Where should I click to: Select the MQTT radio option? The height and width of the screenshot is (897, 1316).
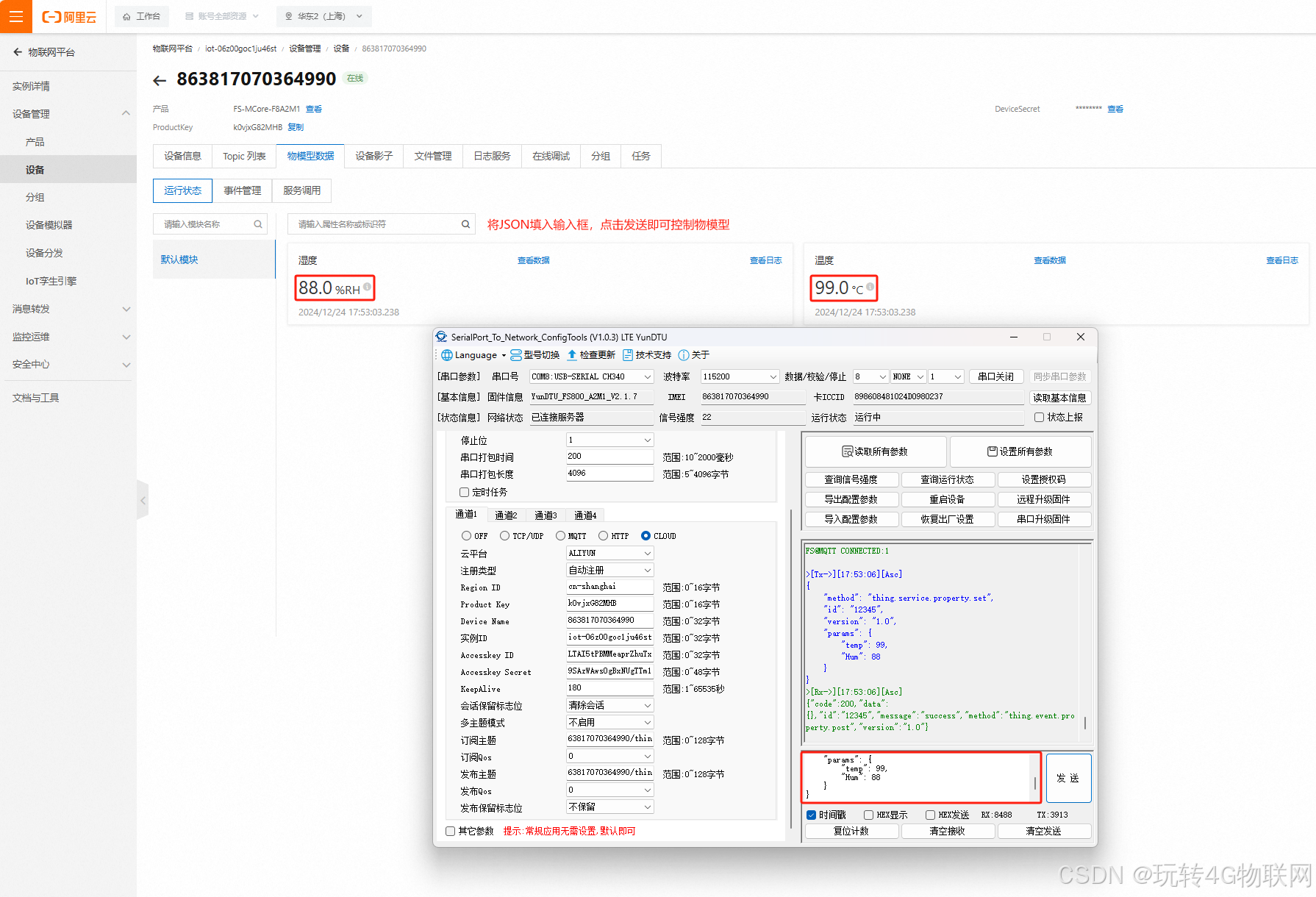click(560, 536)
